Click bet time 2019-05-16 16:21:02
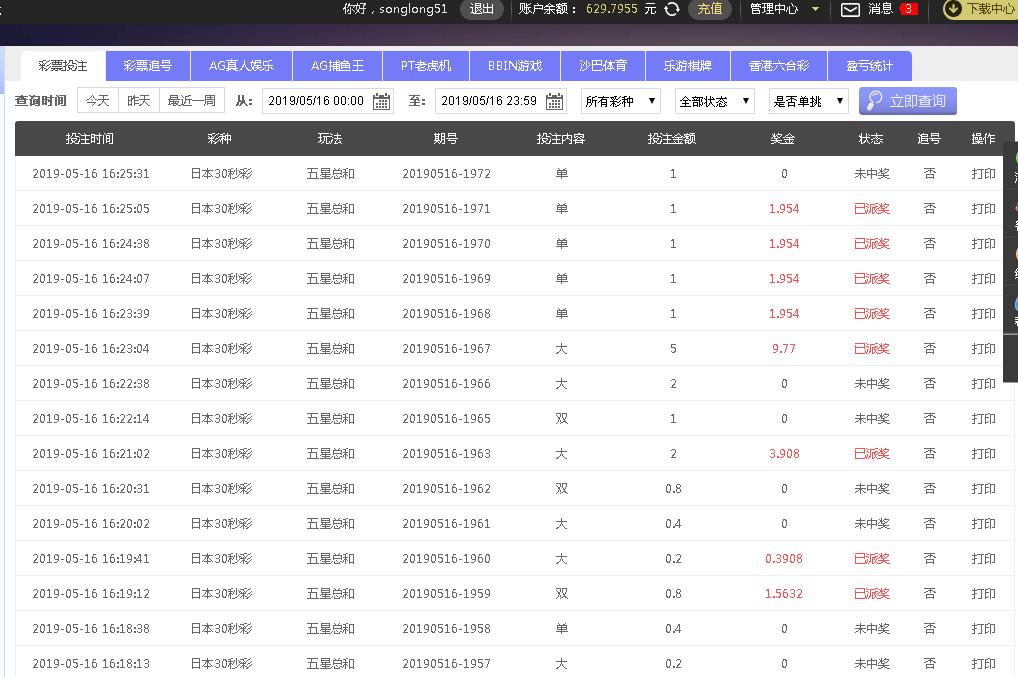The width and height of the screenshot is (1018, 677). pos(91,454)
